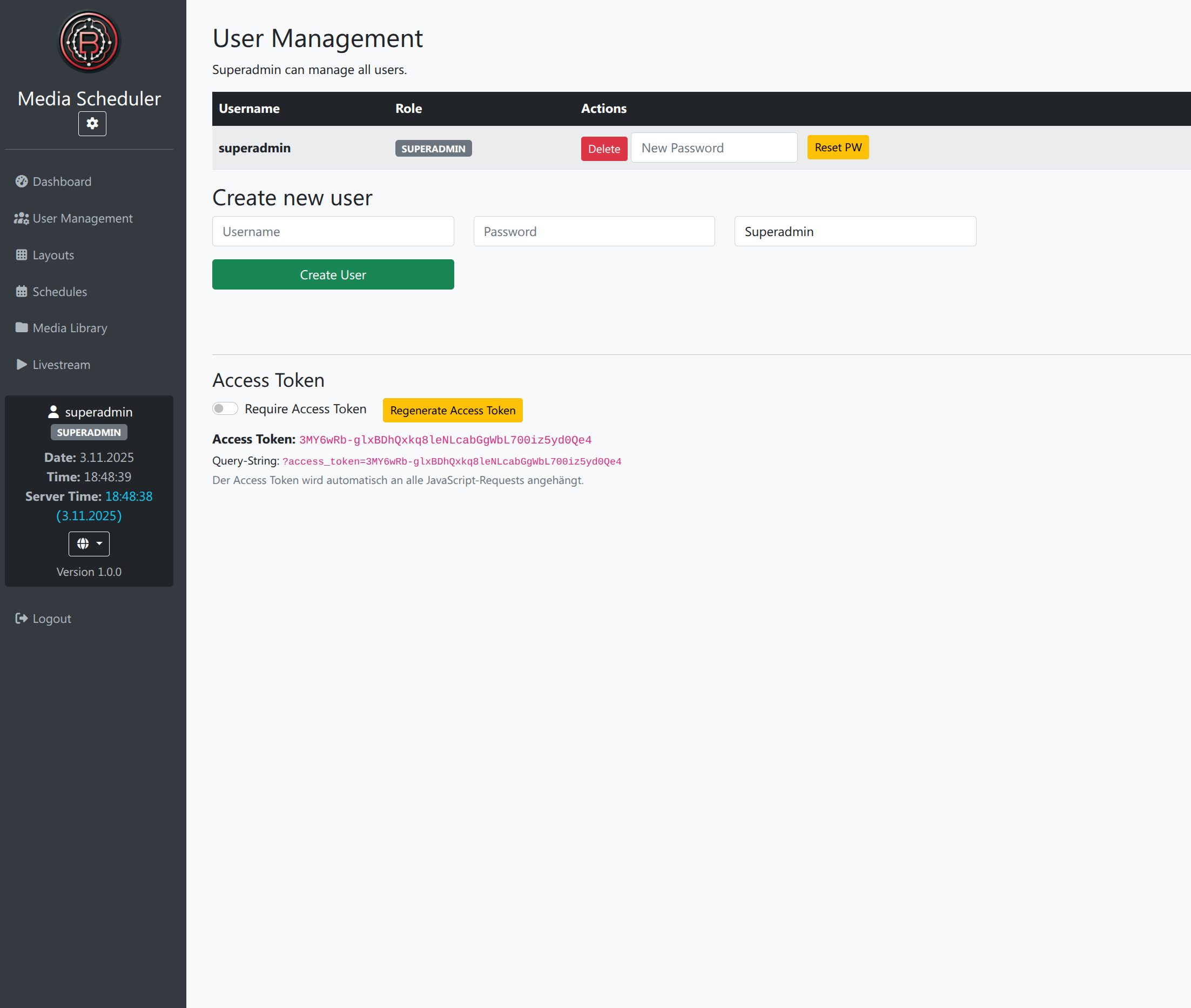Click the Livestream play icon
The height and width of the screenshot is (1008, 1191).
22,365
